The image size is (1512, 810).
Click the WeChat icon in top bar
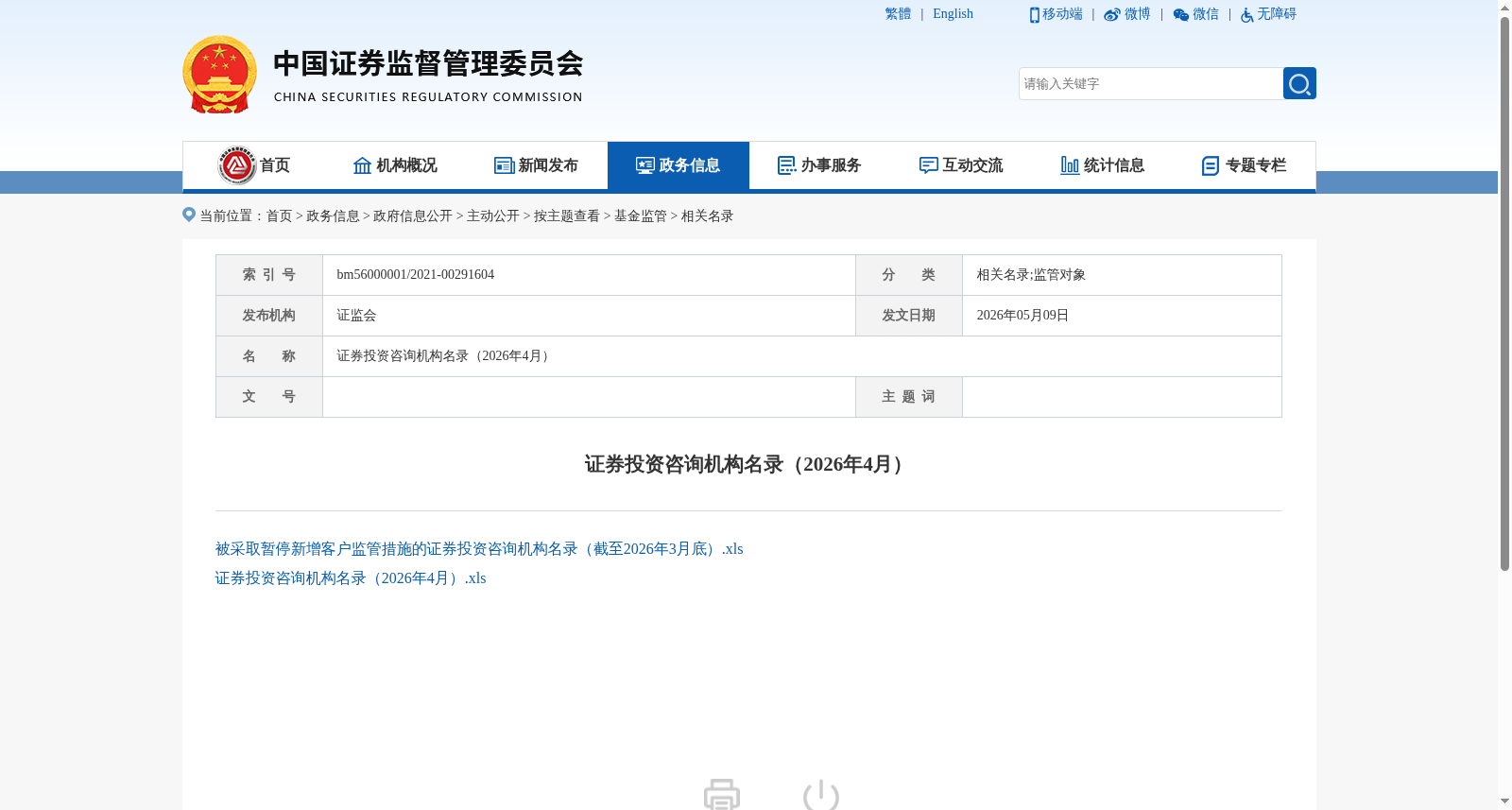point(1181,15)
